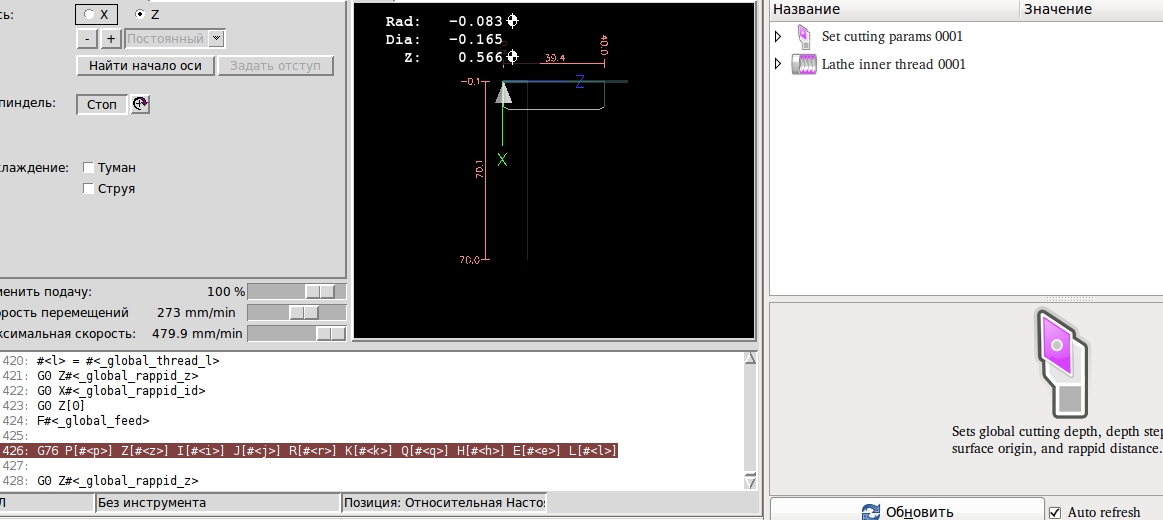Click the blue Z axis label in preview
This screenshot has width=1163, height=520.
[x=580, y=82]
